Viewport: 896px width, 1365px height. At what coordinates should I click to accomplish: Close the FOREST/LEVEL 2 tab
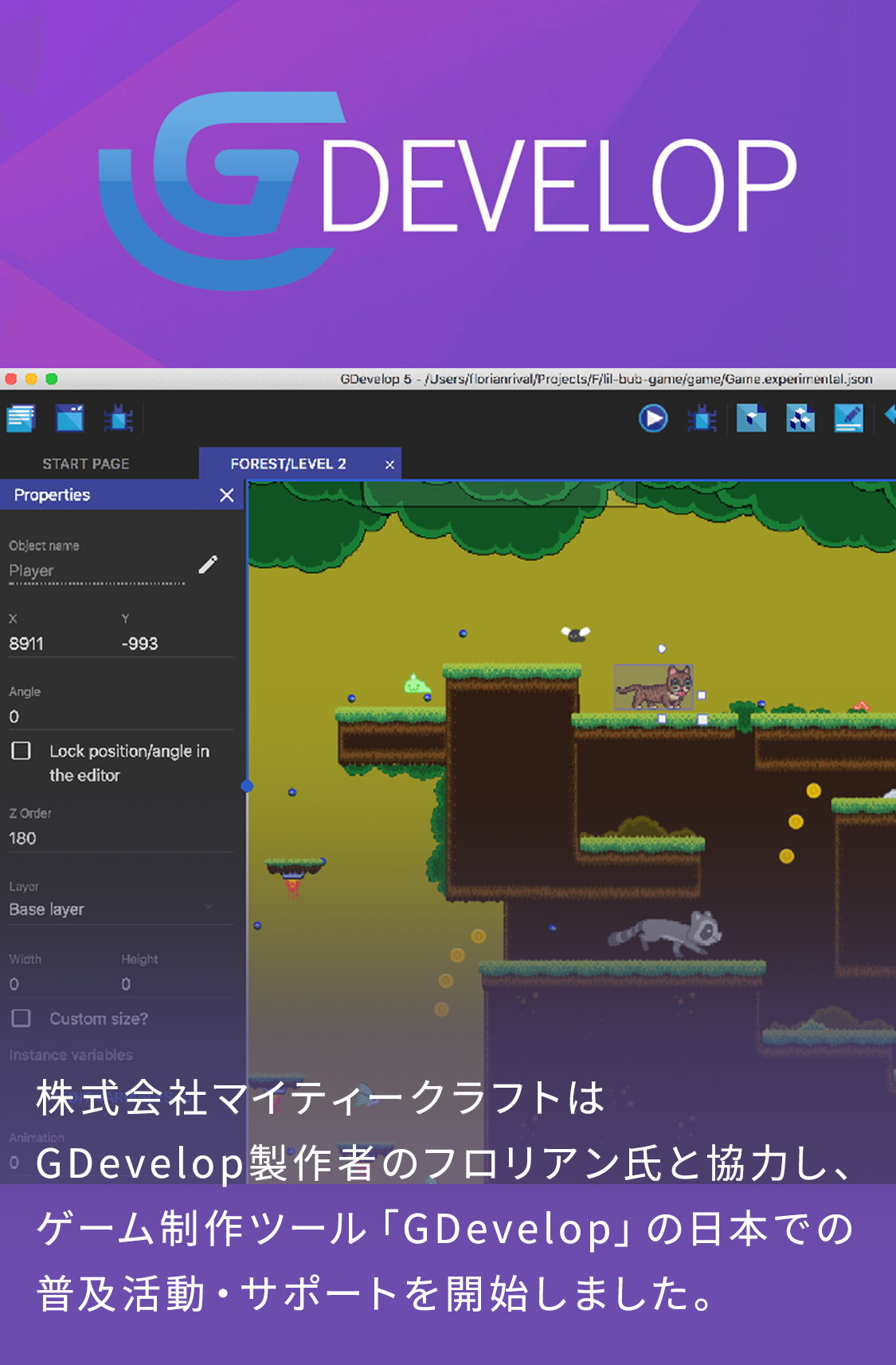click(389, 465)
